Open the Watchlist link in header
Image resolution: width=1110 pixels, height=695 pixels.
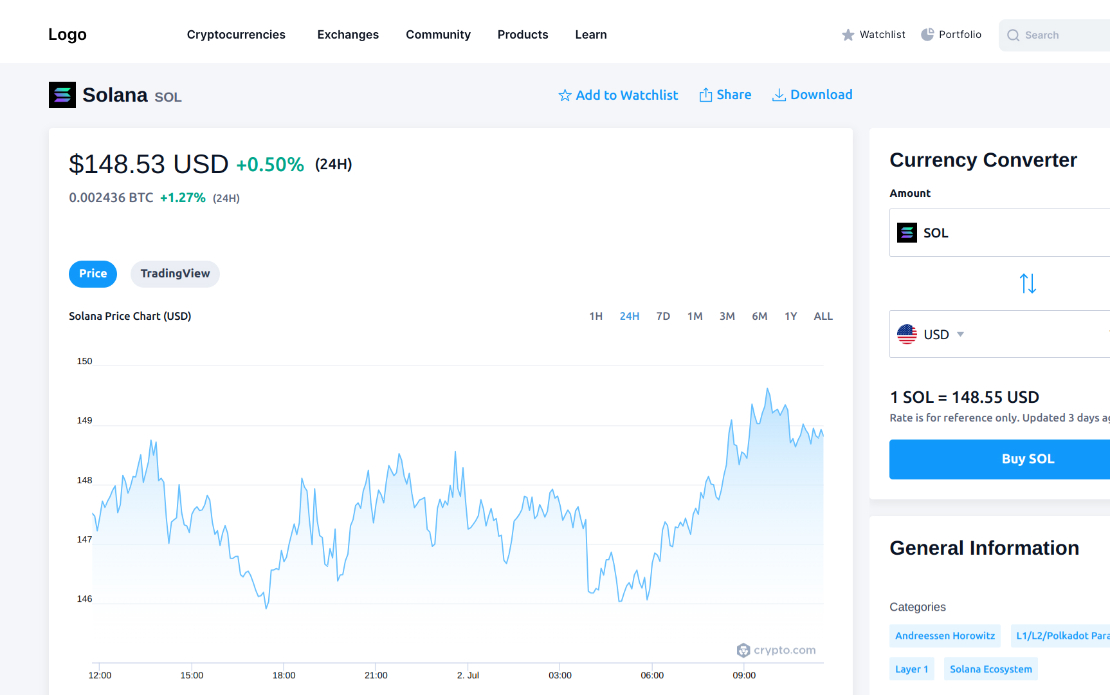(882, 35)
